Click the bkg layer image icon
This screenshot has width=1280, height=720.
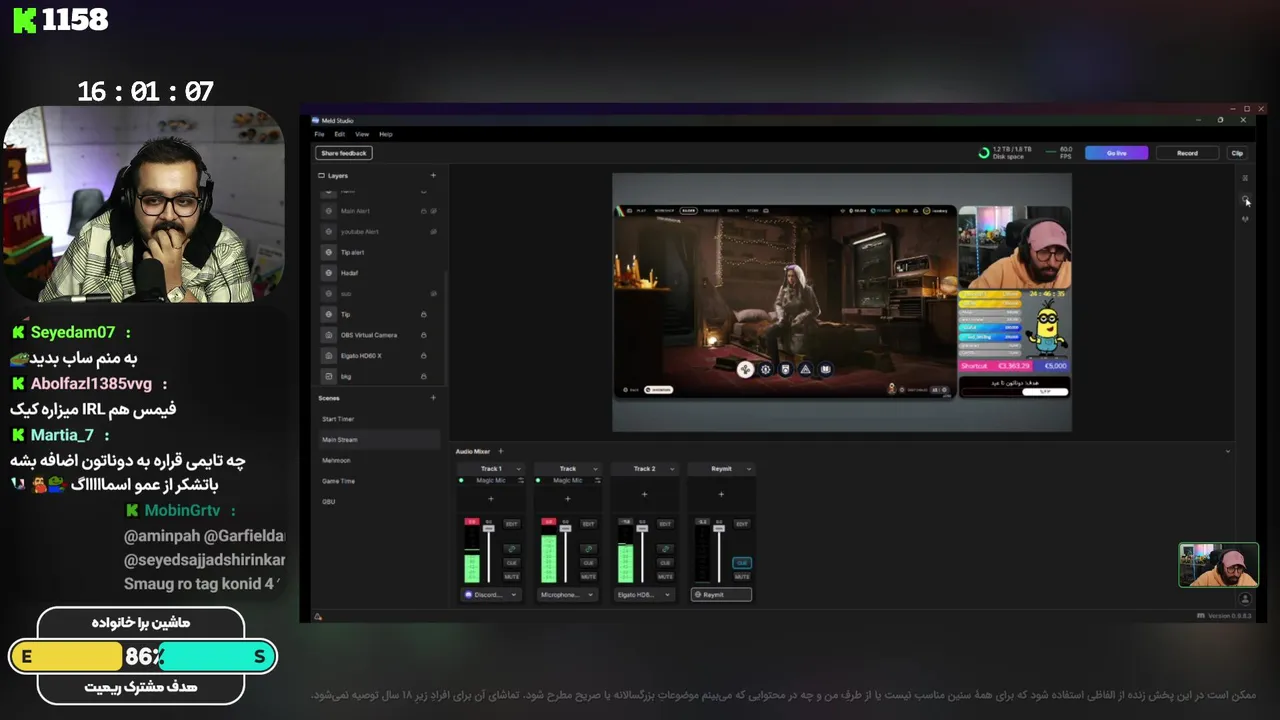pyautogui.click(x=329, y=376)
